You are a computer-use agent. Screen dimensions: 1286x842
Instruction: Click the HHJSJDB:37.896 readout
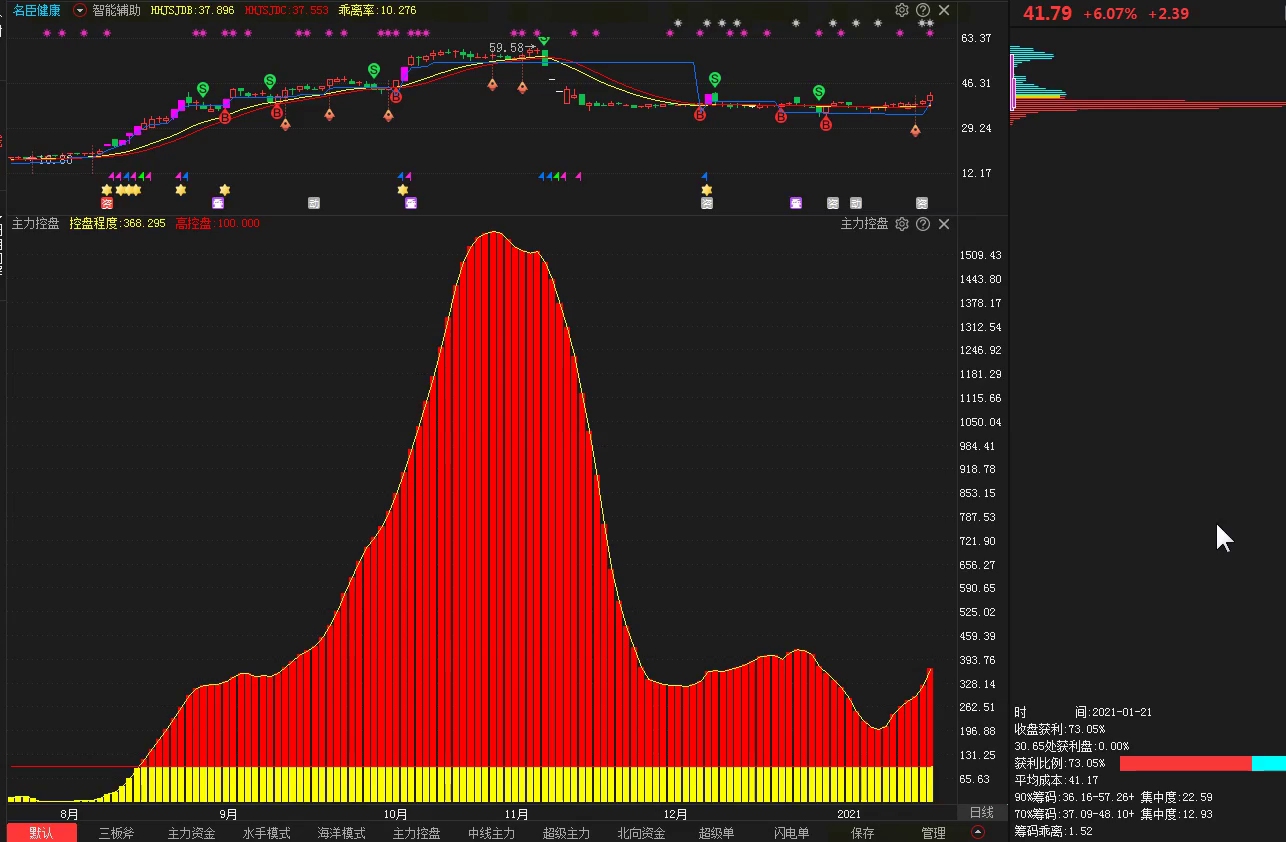coord(192,10)
